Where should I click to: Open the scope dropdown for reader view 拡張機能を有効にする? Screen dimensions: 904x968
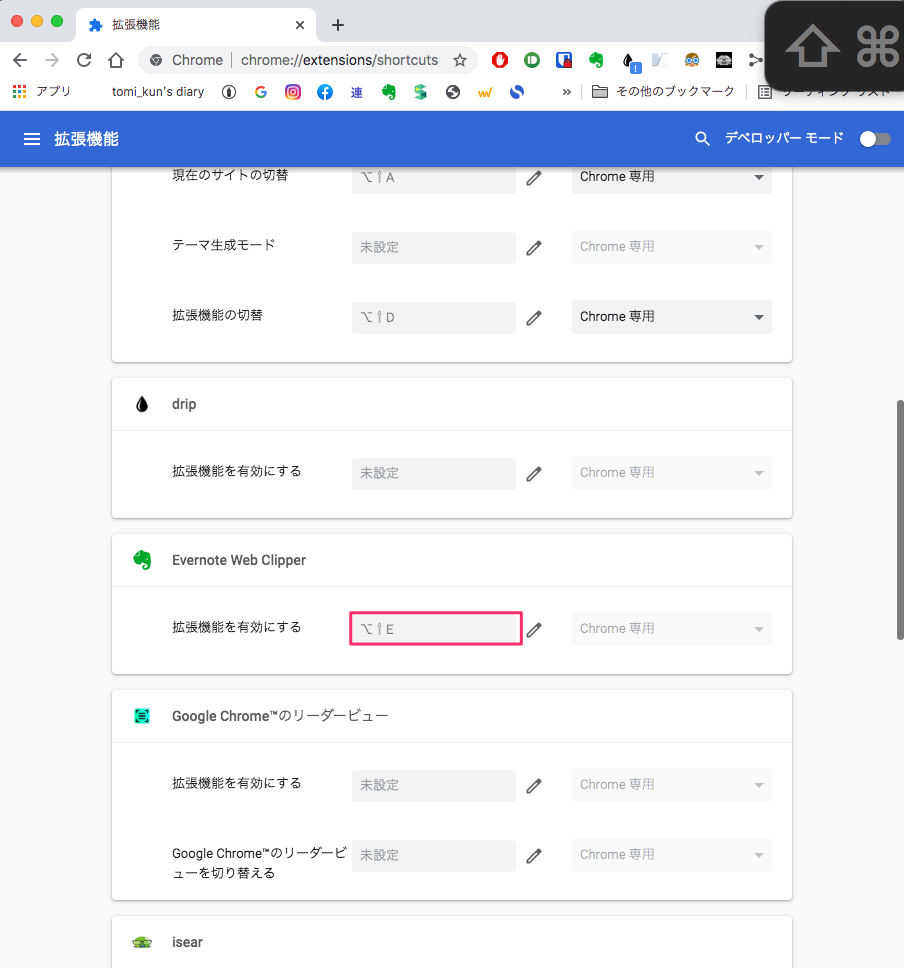point(671,785)
